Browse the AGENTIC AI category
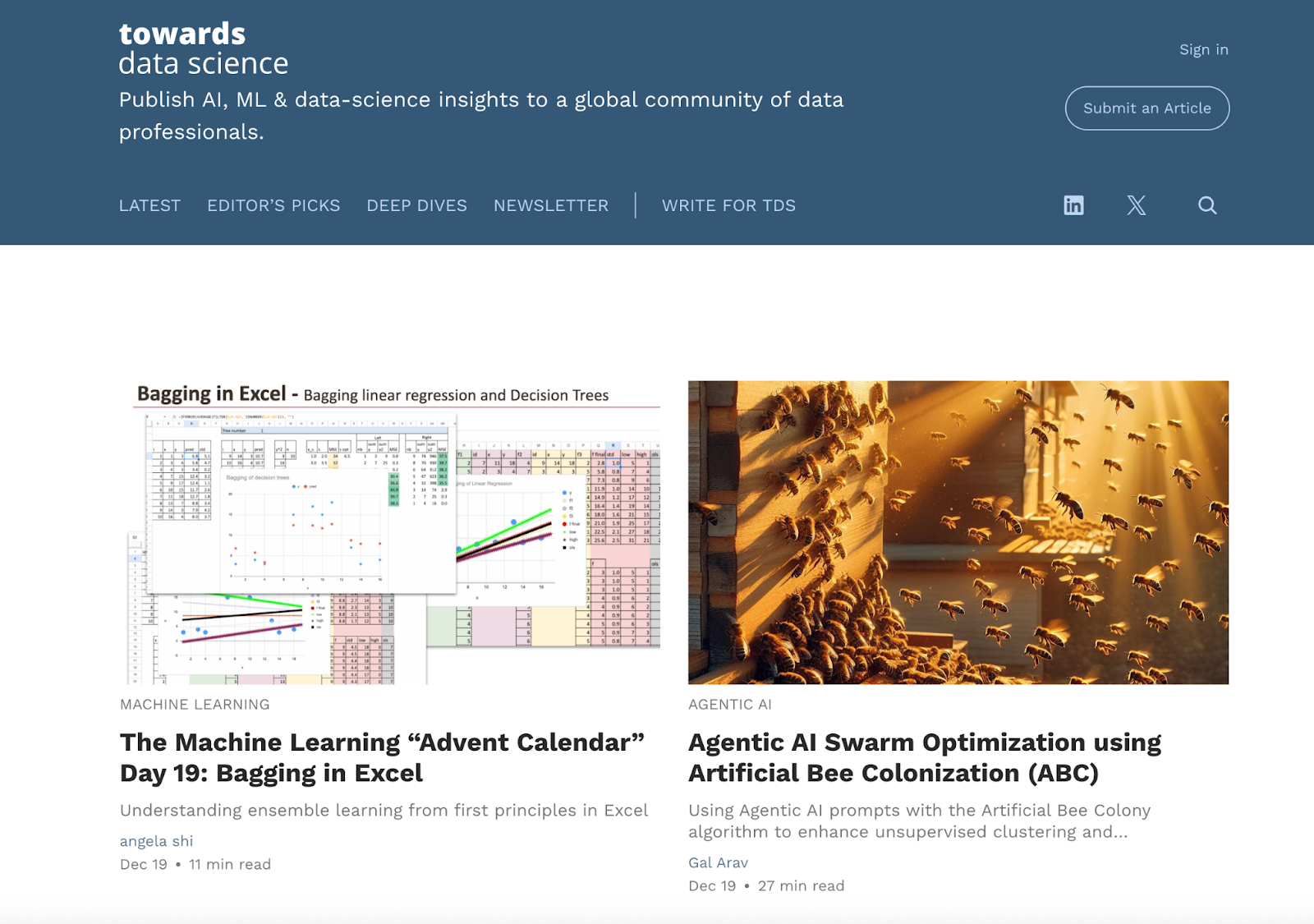Viewport: 1314px width, 924px height. click(729, 704)
